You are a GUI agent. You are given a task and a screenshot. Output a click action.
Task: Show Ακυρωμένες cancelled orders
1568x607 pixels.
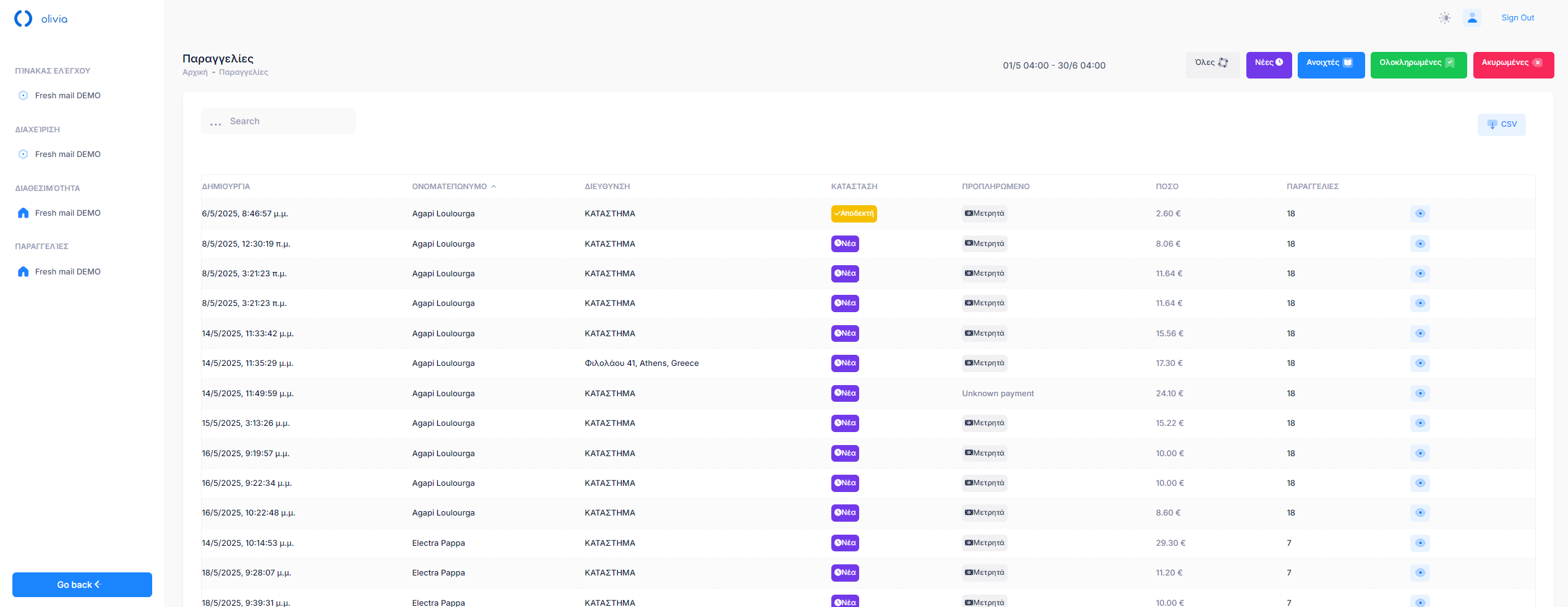(x=1512, y=64)
